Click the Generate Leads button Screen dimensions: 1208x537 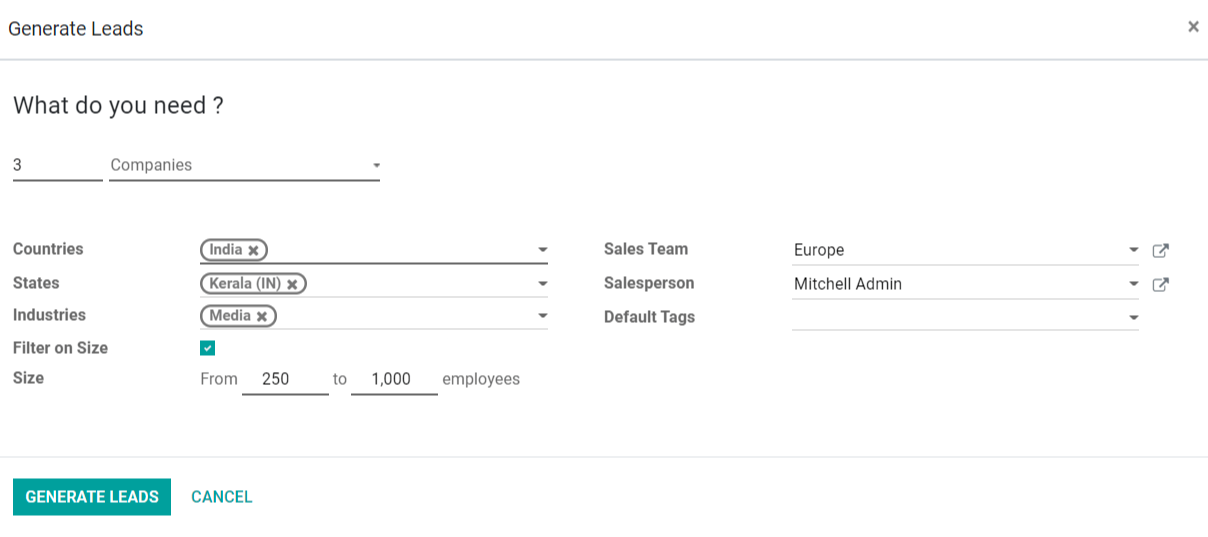point(92,497)
